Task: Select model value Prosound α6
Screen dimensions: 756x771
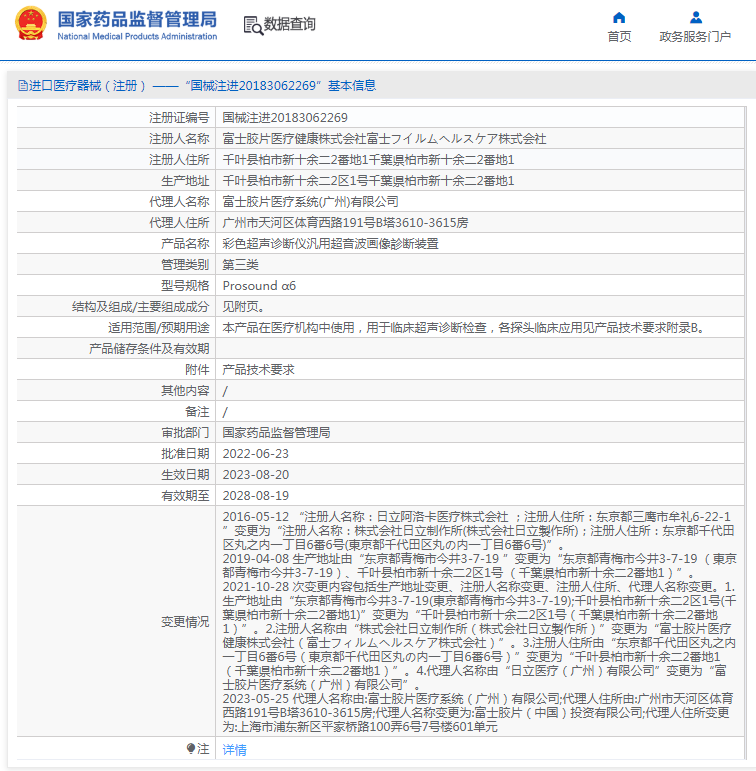Action: [259, 286]
